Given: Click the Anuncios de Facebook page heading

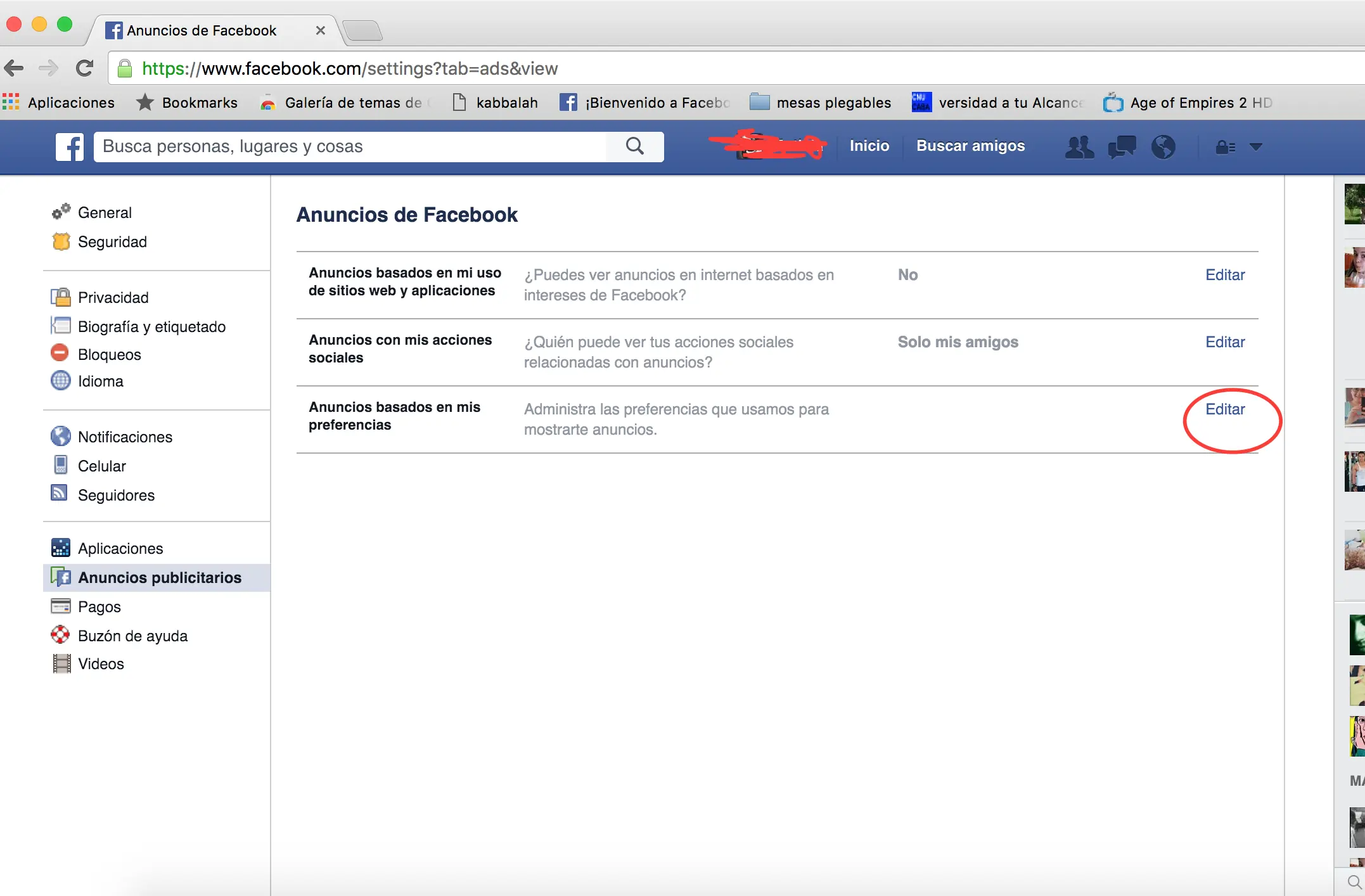Looking at the screenshot, I should 407,215.
